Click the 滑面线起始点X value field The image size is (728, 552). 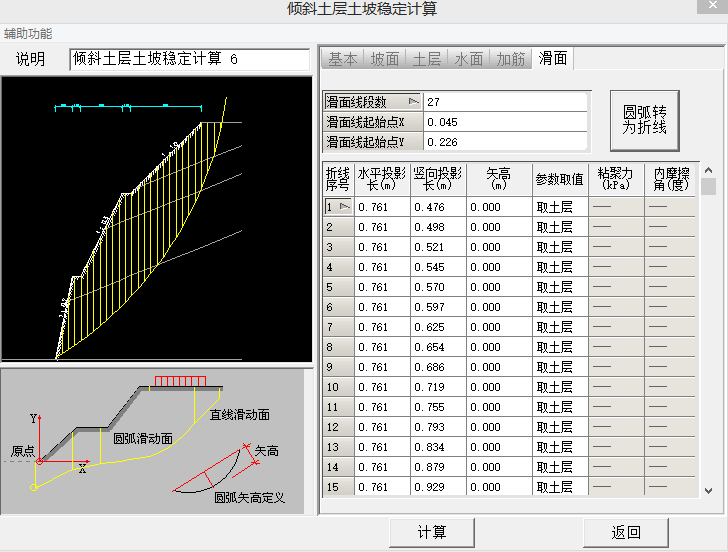505,122
